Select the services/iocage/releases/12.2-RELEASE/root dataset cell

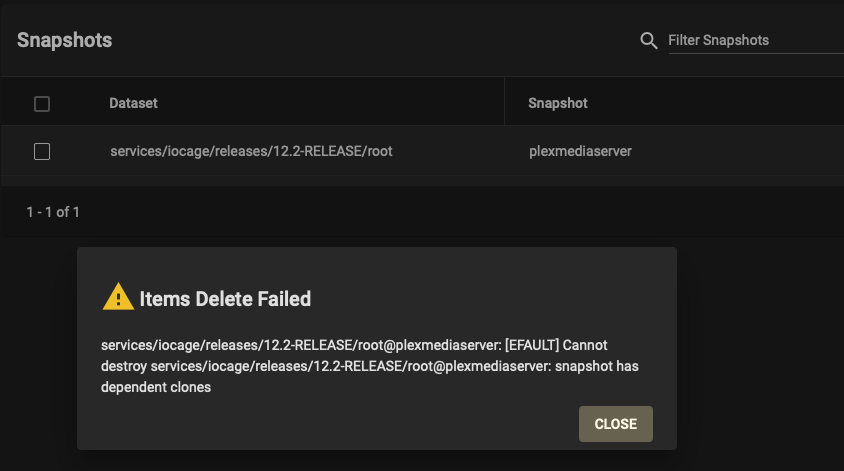click(251, 151)
